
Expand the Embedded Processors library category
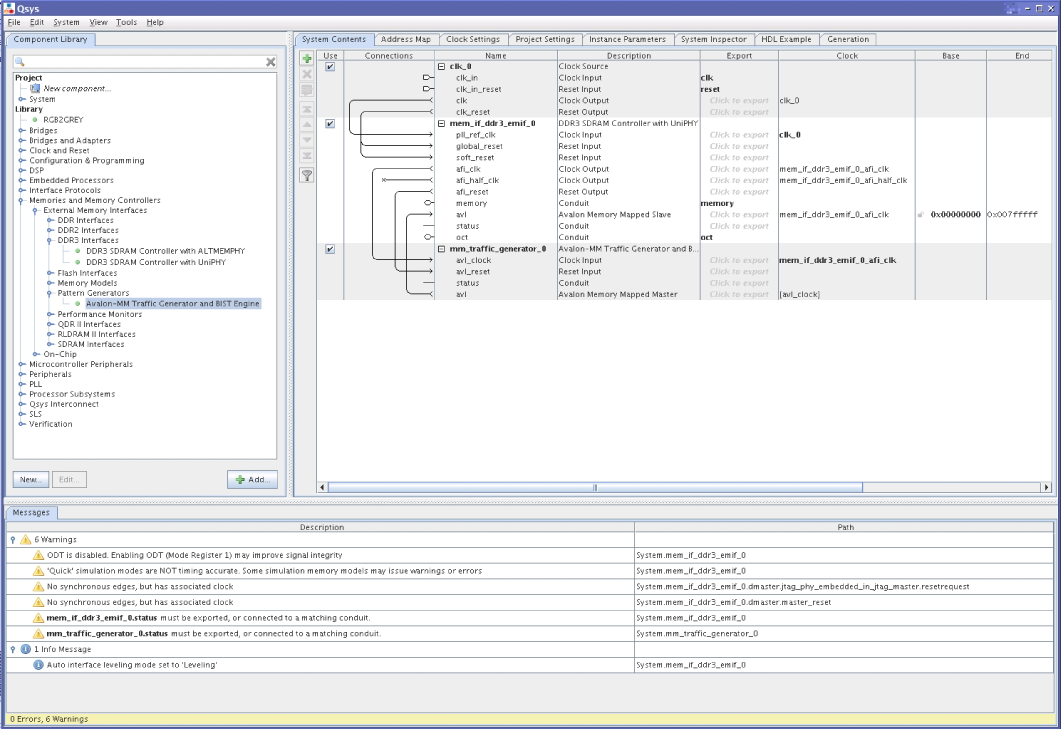tap(22, 181)
